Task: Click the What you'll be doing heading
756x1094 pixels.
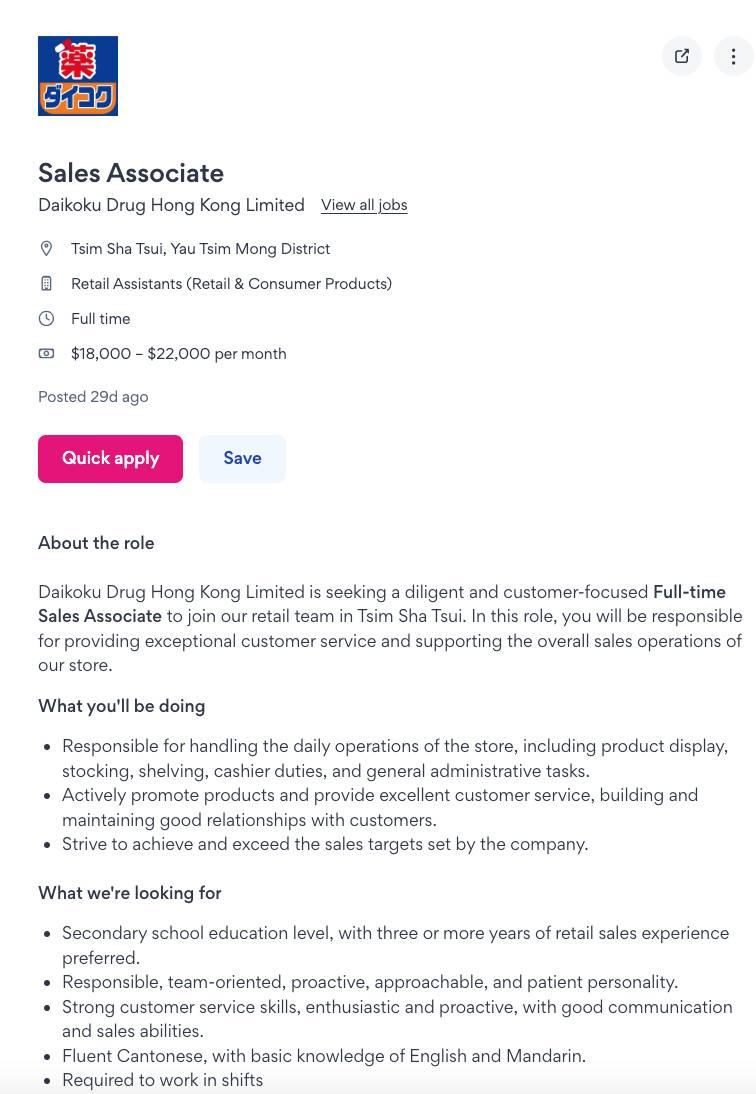Action: [x=121, y=706]
